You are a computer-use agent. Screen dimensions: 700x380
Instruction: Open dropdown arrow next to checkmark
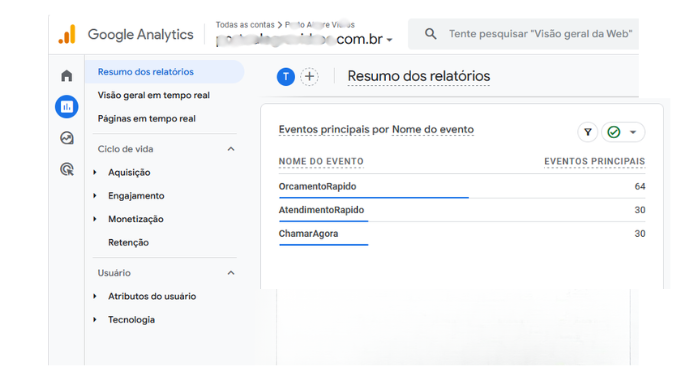pos(633,132)
